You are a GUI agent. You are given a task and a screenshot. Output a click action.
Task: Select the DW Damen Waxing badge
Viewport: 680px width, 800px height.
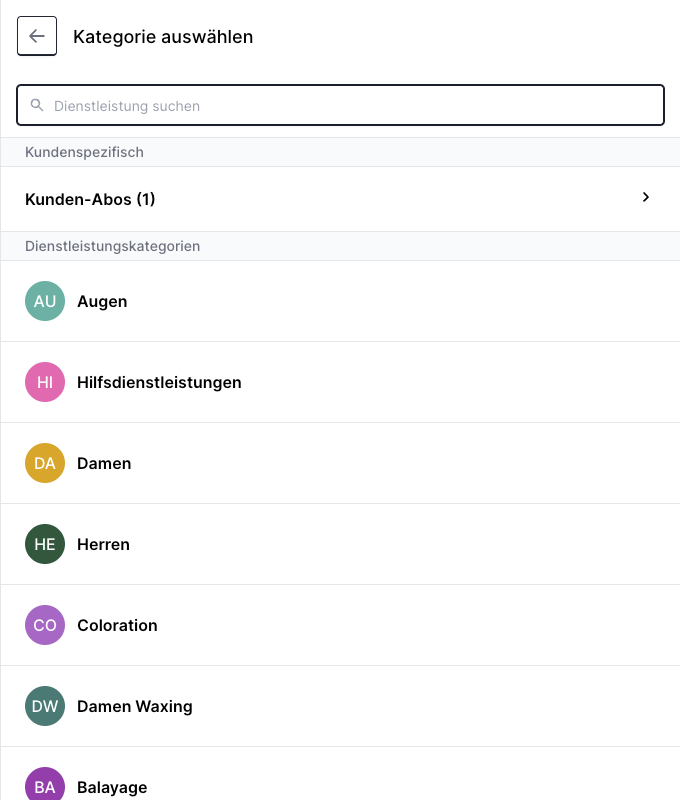[x=45, y=706]
